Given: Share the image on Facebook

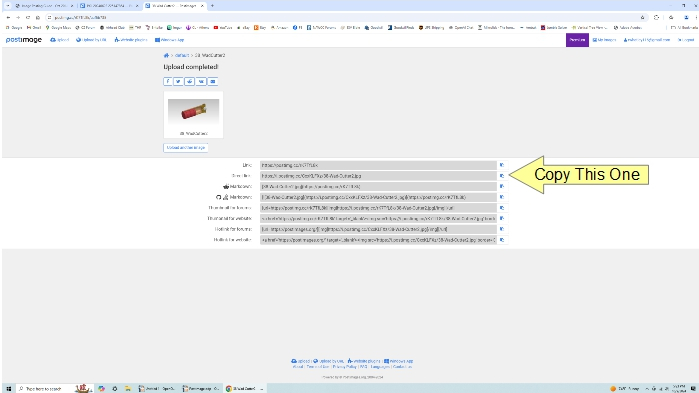Looking at the screenshot, I should pyautogui.click(x=168, y=82).
